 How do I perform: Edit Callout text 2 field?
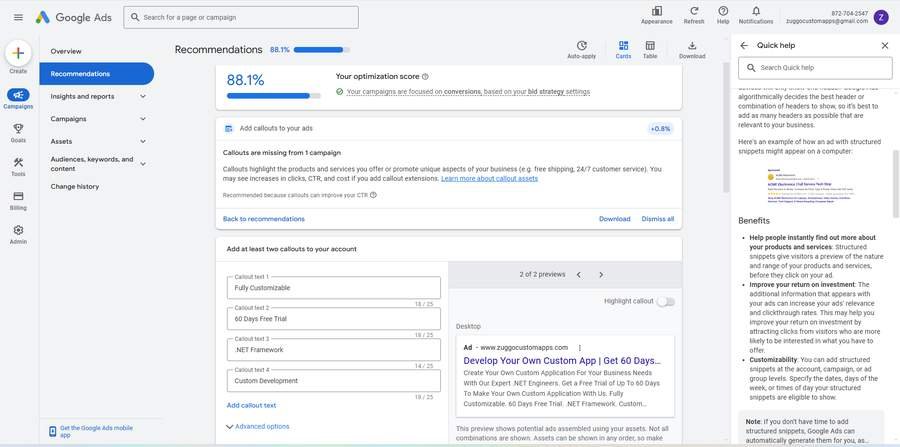pyautogui.click(x=333, y=318)
